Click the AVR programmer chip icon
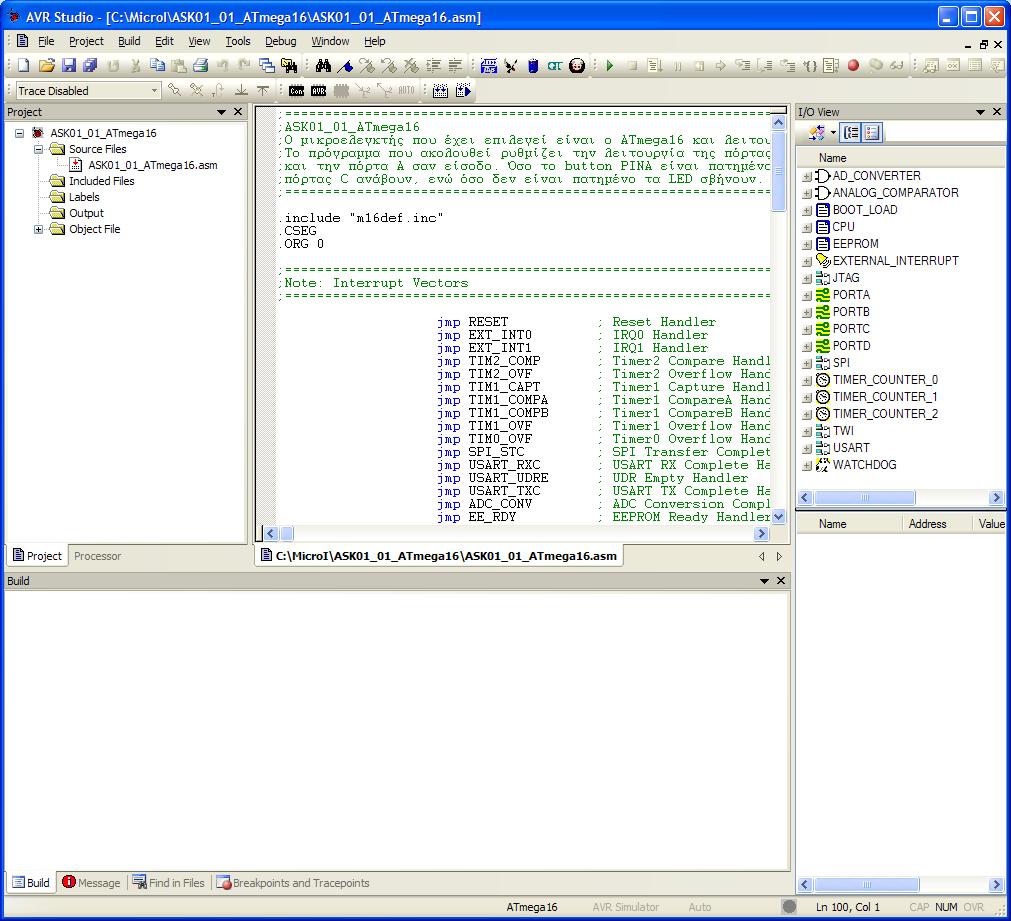The height and width of the screenshot is (921, 1011). [x=319, y=91]
